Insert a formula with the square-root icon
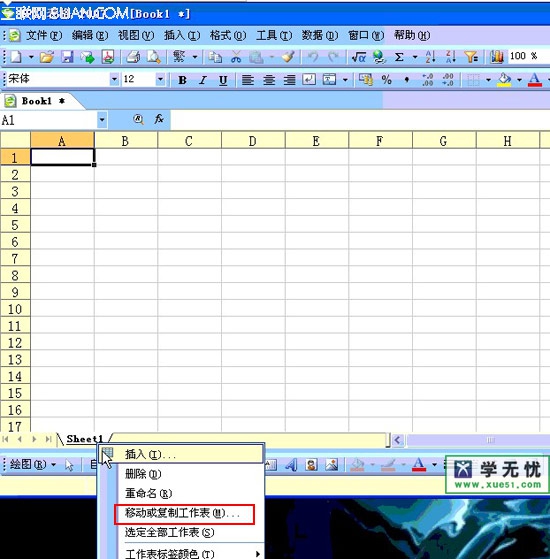 pos(359,57)
